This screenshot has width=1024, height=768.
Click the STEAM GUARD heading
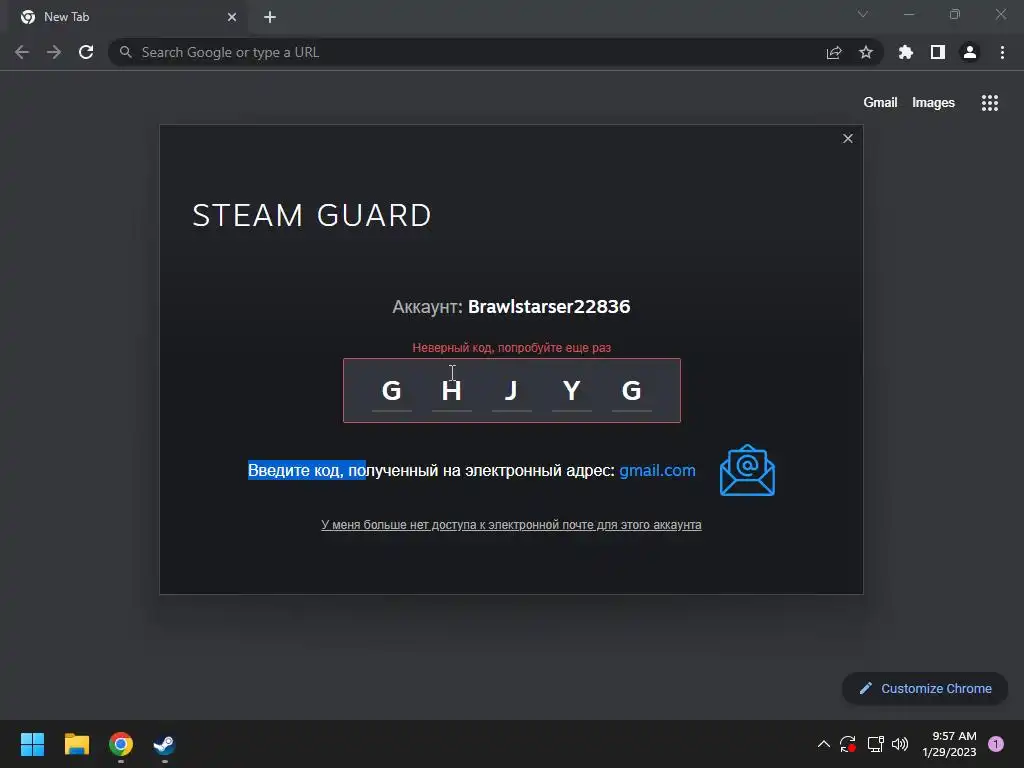point(312,216)
